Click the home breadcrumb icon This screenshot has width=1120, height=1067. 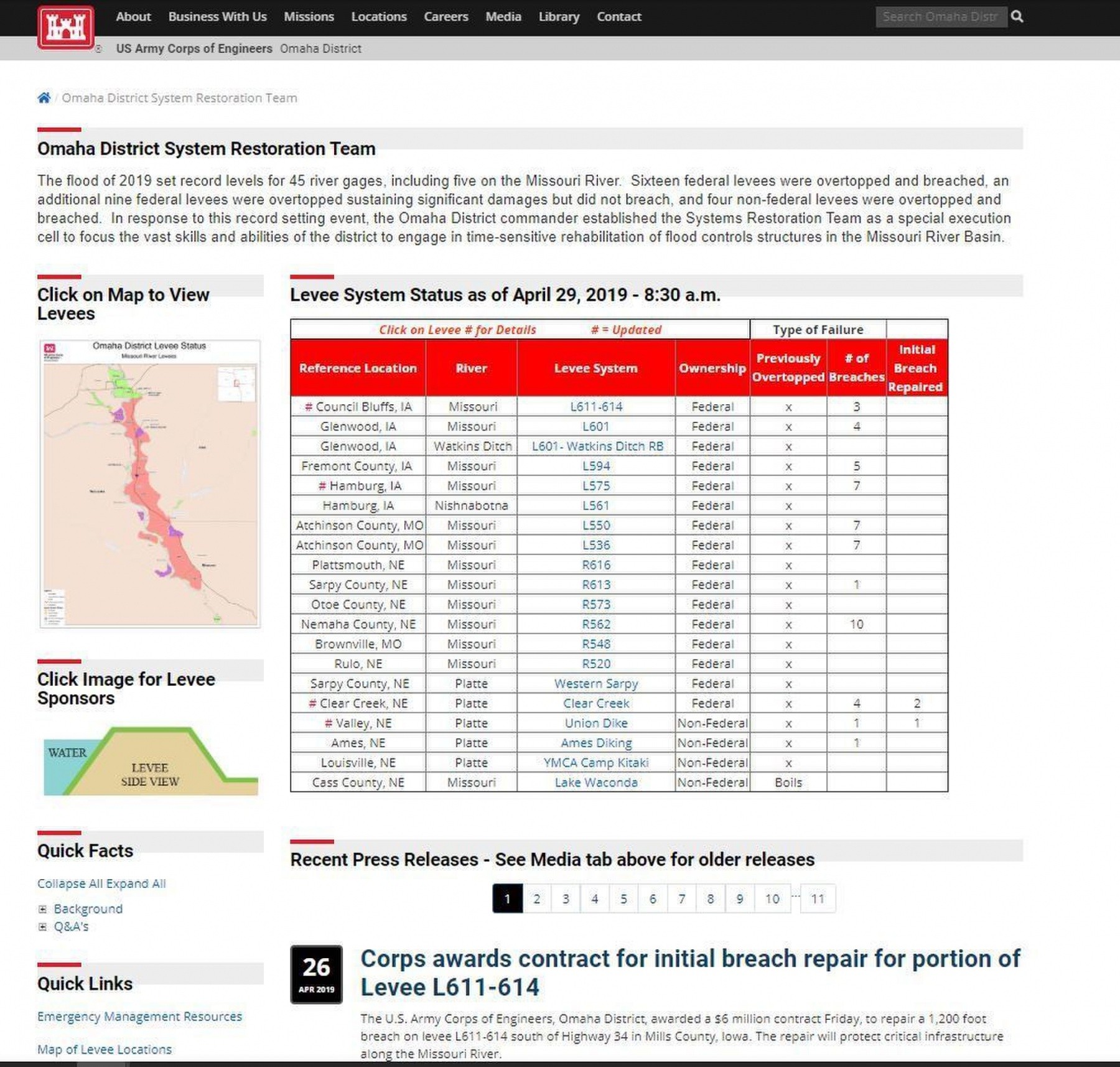coord(44,98)
